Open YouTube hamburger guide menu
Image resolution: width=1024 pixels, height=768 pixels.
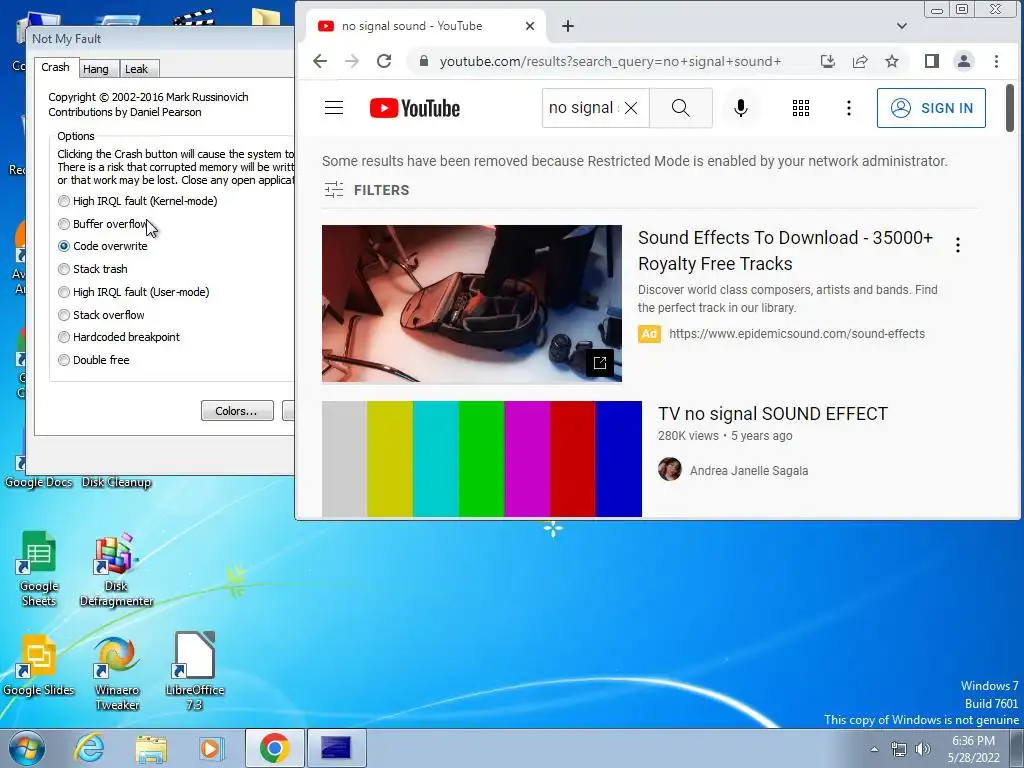pos(334,108)
